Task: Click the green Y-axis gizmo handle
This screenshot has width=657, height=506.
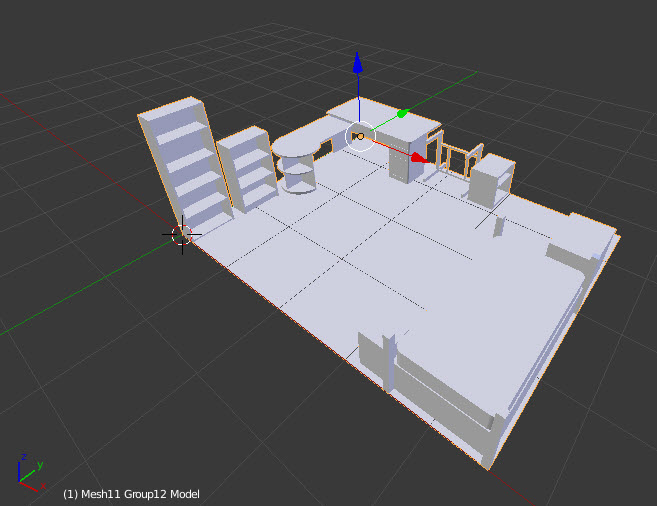Action: tap(402, 113)
